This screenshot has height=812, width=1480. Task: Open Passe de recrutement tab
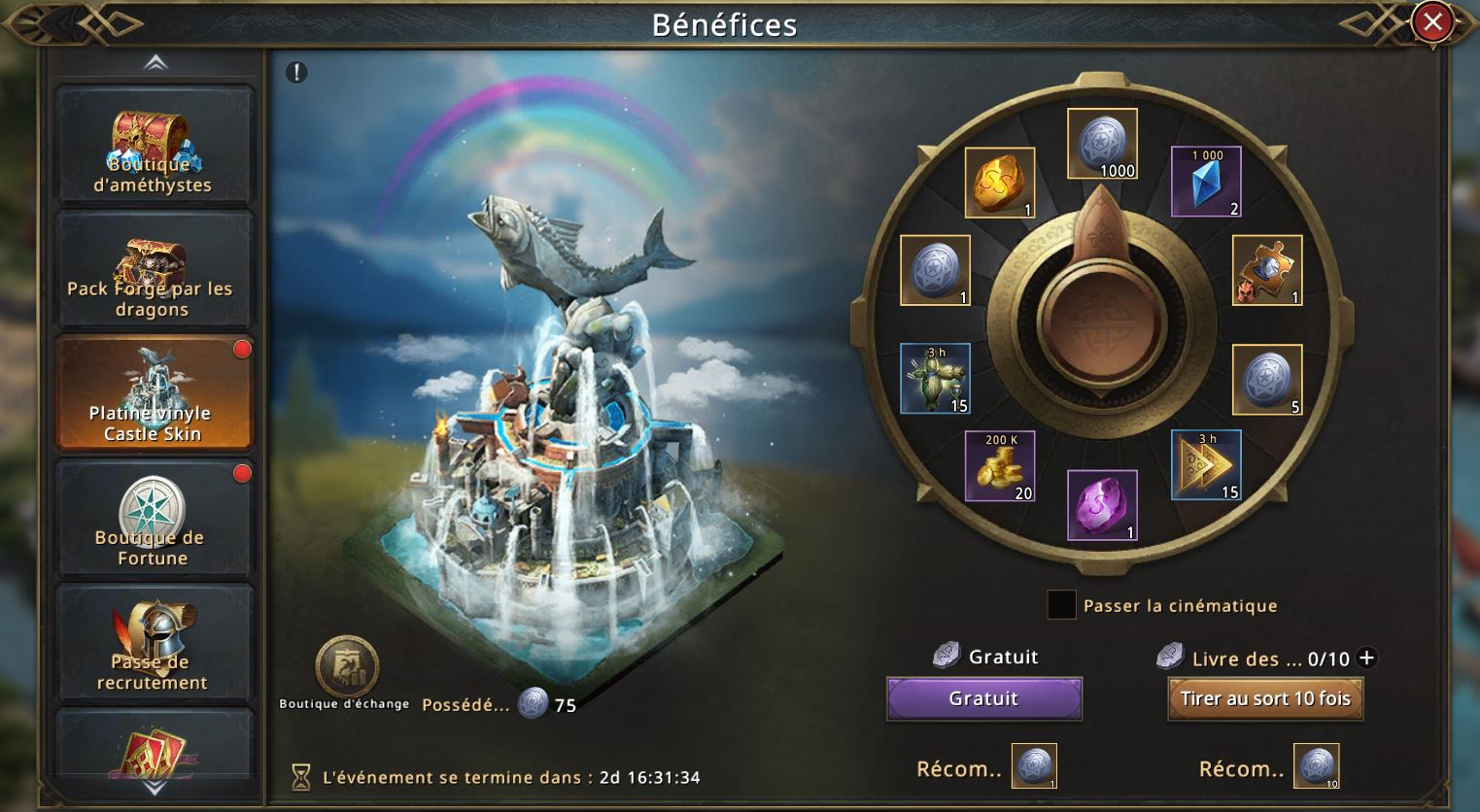pos(153,643)
